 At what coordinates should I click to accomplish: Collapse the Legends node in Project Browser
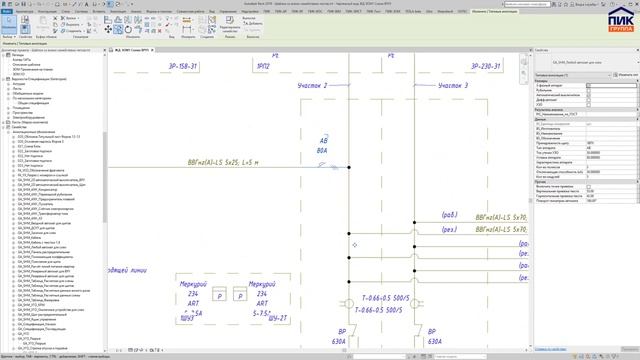click(4, 55)
